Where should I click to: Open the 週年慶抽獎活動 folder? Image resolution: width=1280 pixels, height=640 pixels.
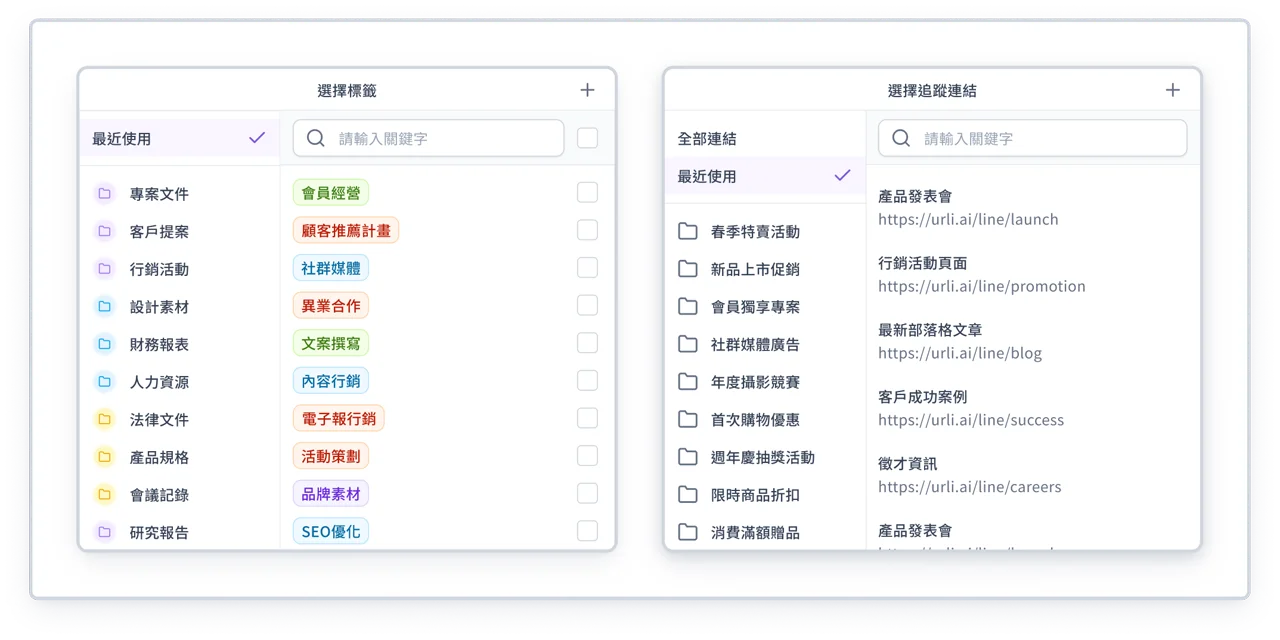click(765, 457)
